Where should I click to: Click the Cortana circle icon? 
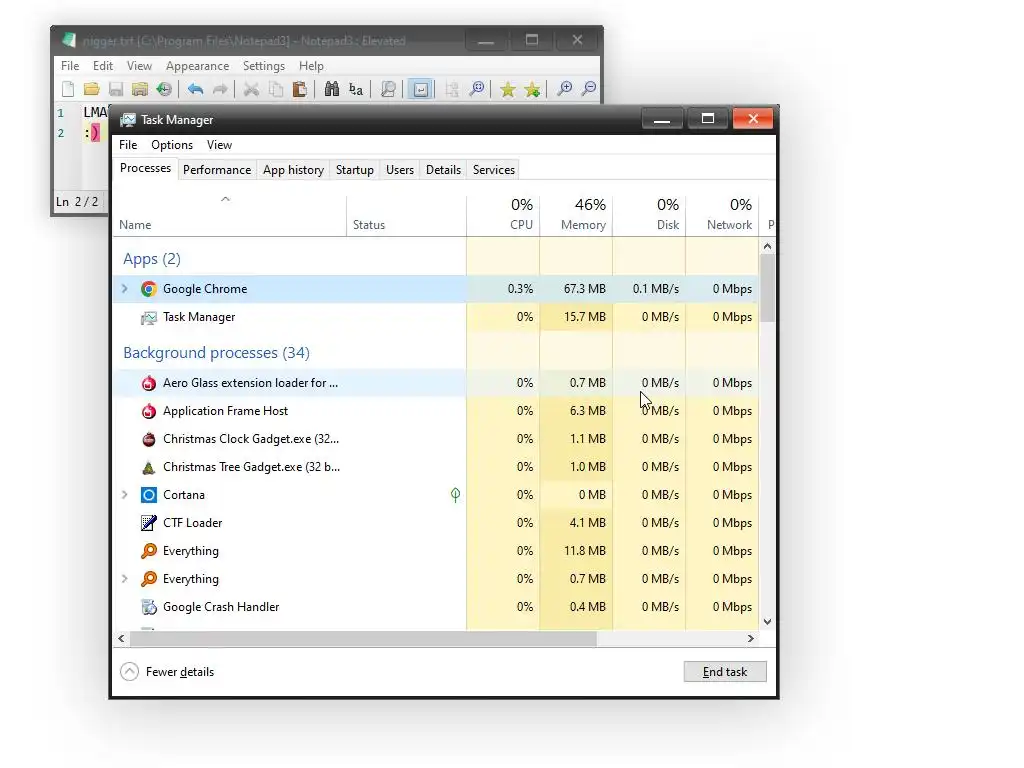click(149, 495)
